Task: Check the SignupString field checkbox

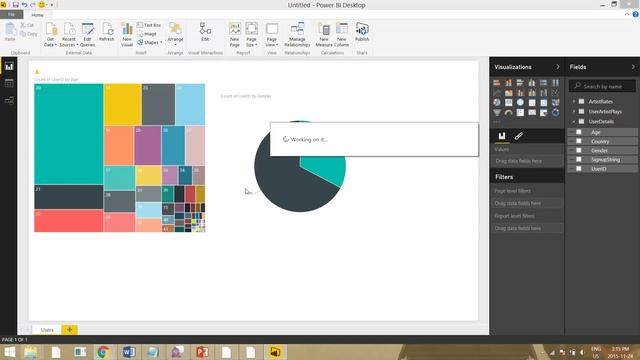Action: pos(579,160)
